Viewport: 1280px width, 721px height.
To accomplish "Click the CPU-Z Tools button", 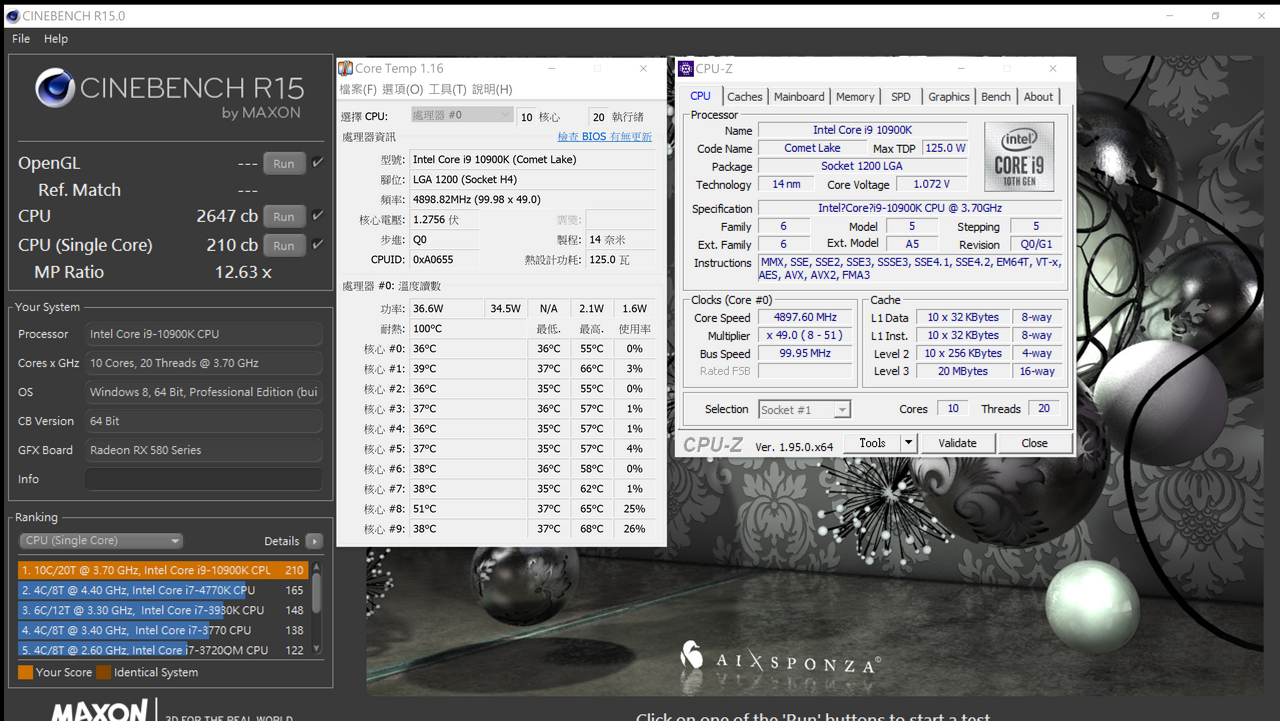I will pos(872,443).
